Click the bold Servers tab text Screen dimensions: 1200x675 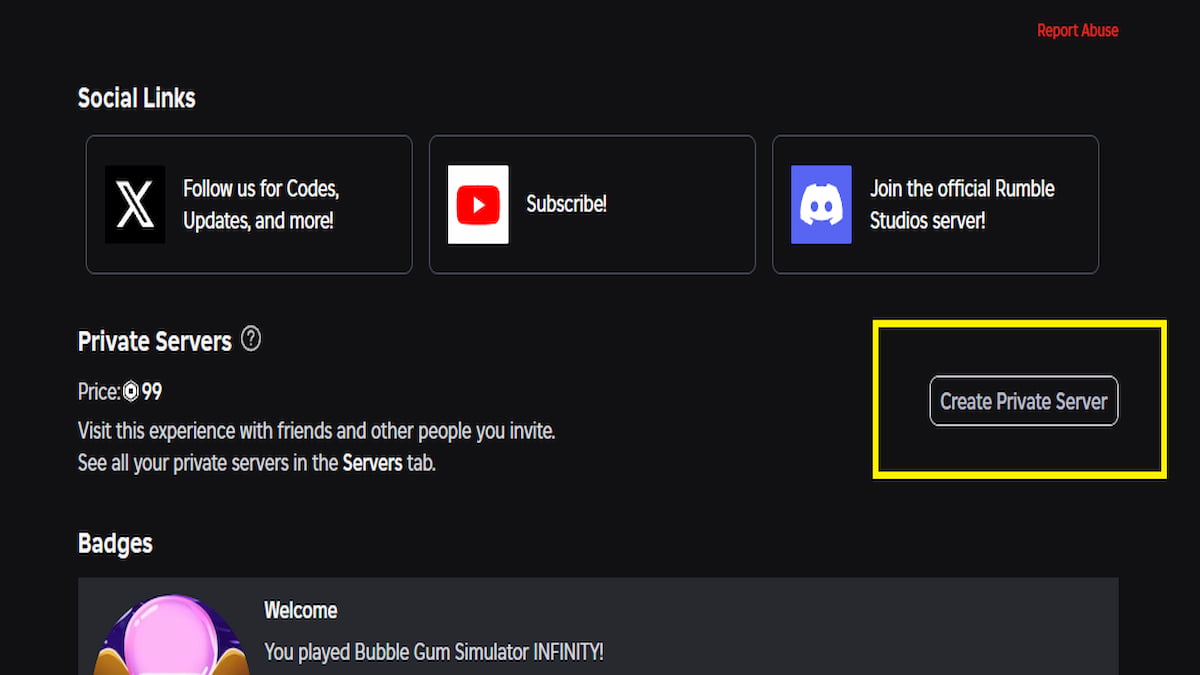(x=372, y=464)
